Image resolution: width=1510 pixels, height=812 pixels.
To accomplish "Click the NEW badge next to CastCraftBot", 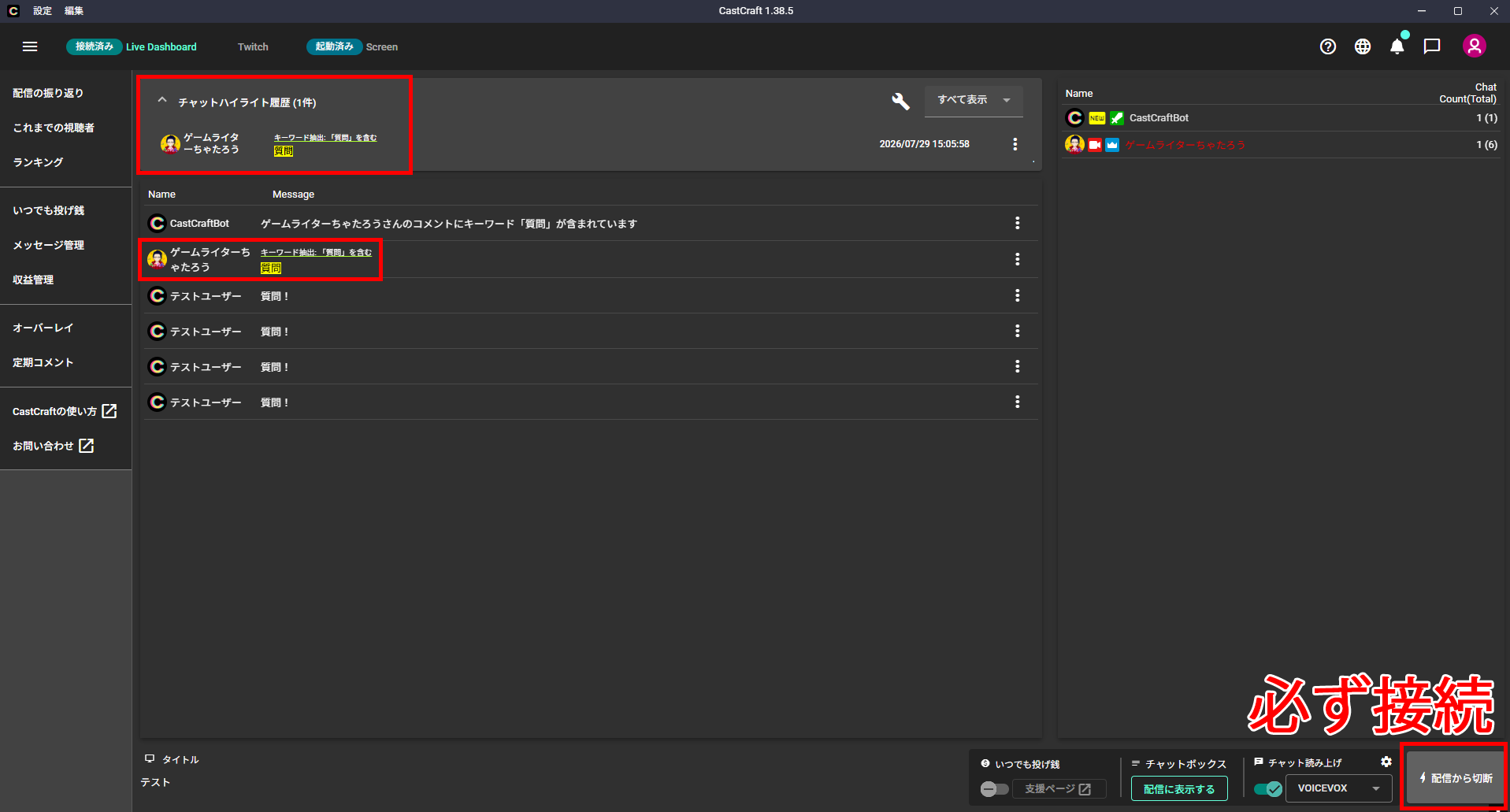I will (1097, 118).
